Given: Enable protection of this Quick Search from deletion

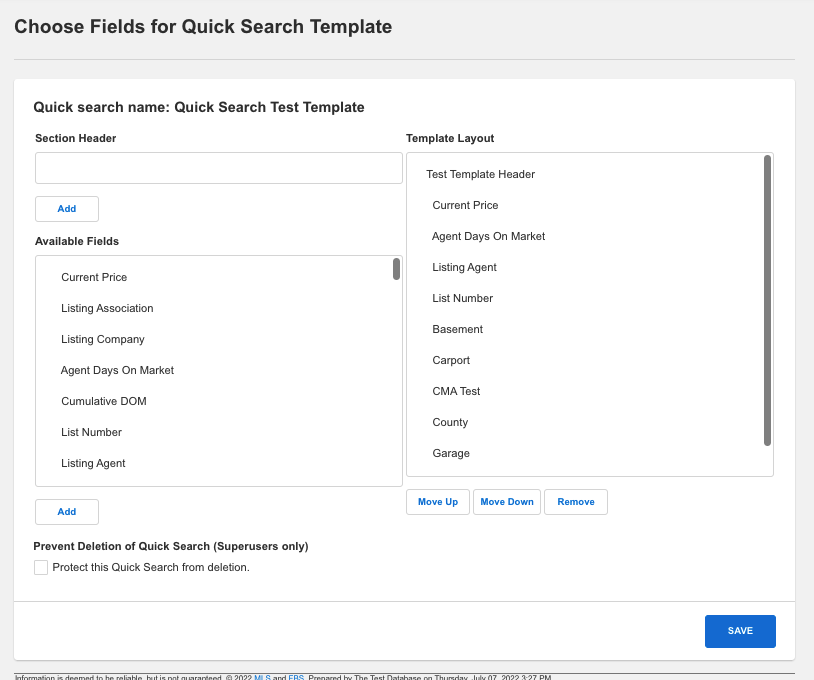Looking at the screenshot, I should pos(41,567).
